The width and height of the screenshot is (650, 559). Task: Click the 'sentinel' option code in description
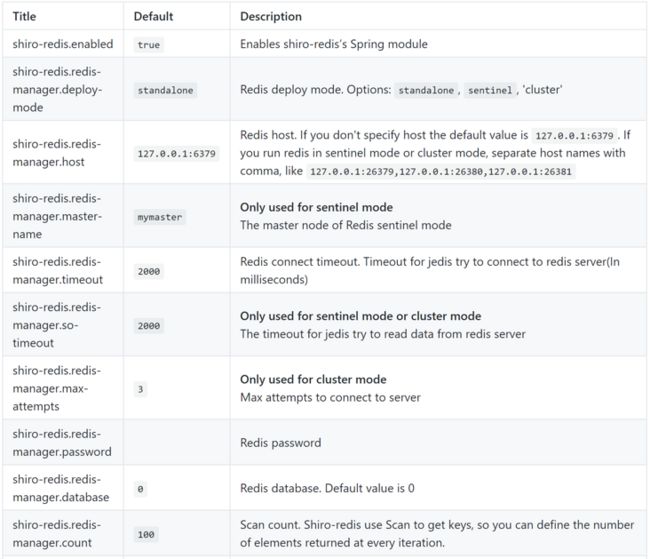point(490,90)
